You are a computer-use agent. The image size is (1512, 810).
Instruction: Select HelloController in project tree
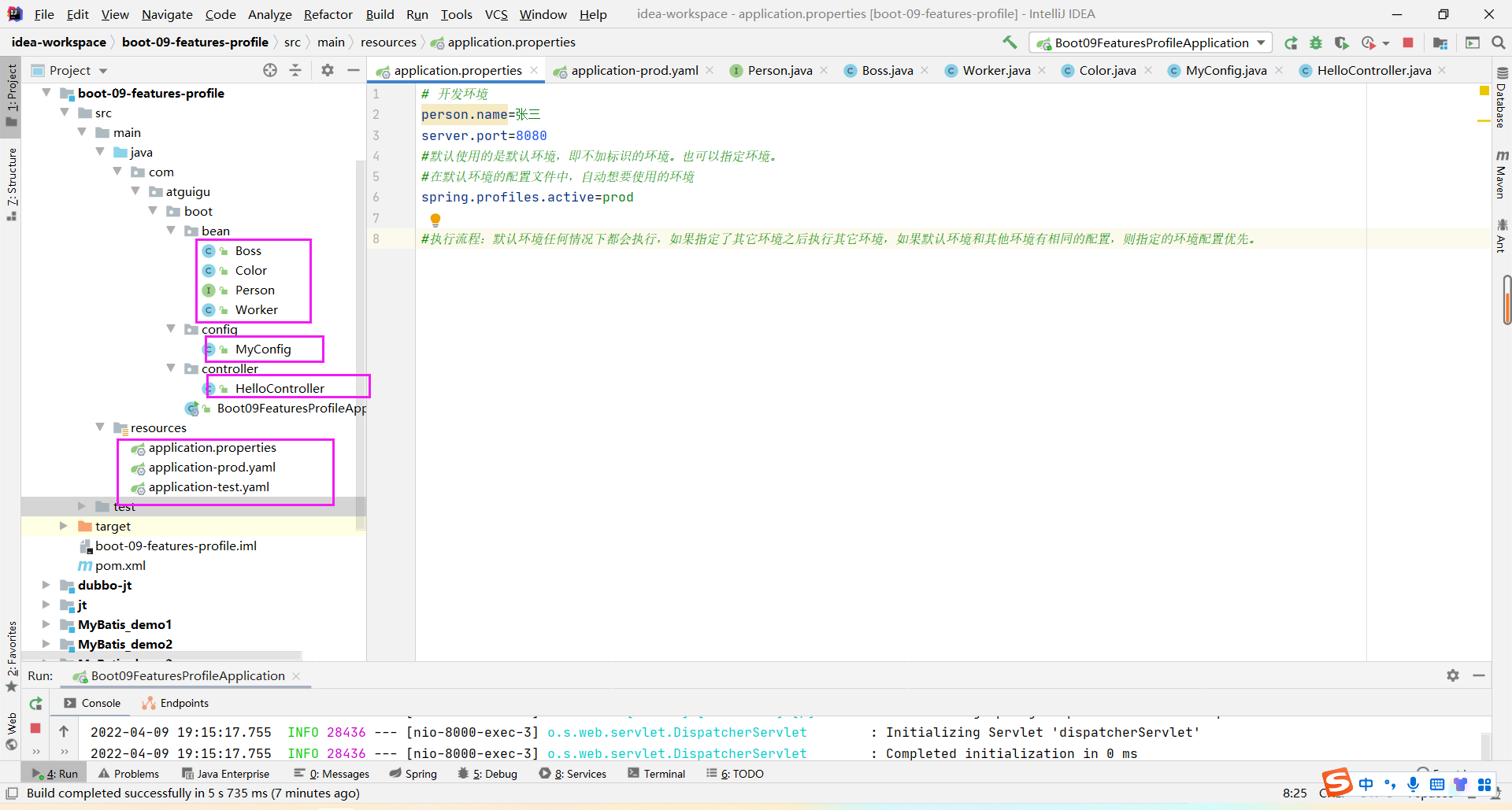(x=280, y=388)
